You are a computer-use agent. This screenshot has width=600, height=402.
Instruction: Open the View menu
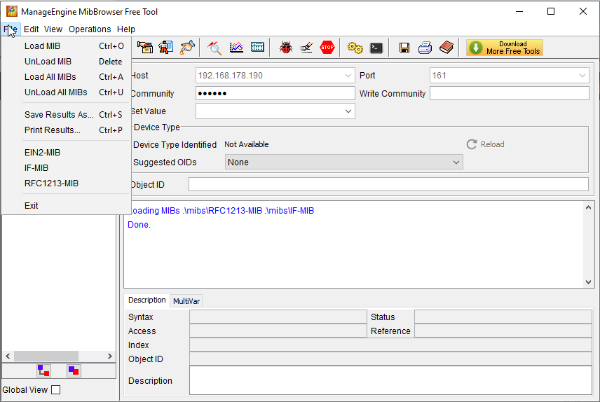click(x=53, y=29)
